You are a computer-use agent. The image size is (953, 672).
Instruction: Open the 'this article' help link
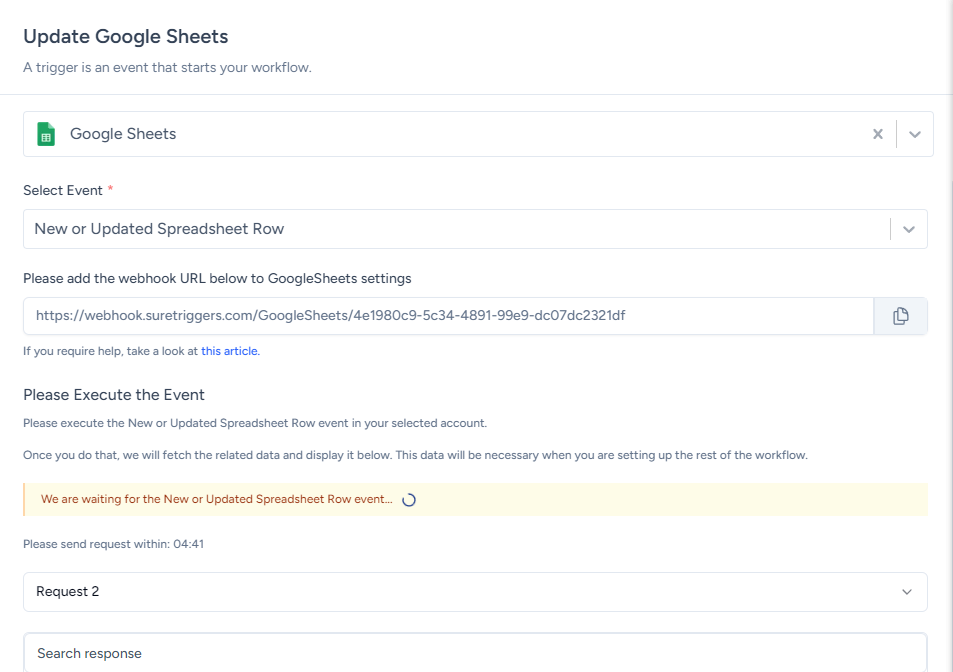tap(229, 351)
